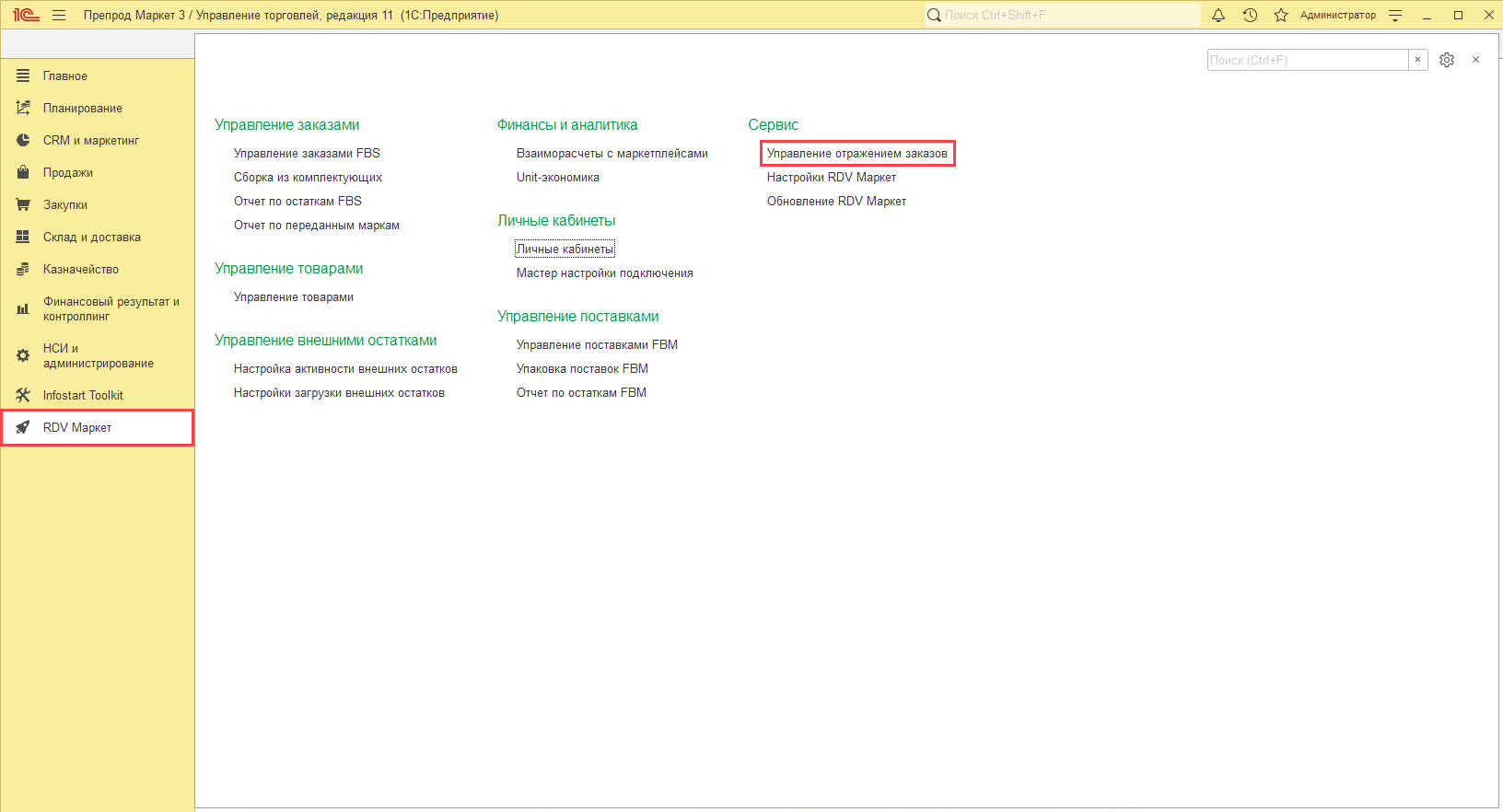Click the Infostart Toolkit tools icon
This screenshot has height=812, width=1503.
click(23, 395)
